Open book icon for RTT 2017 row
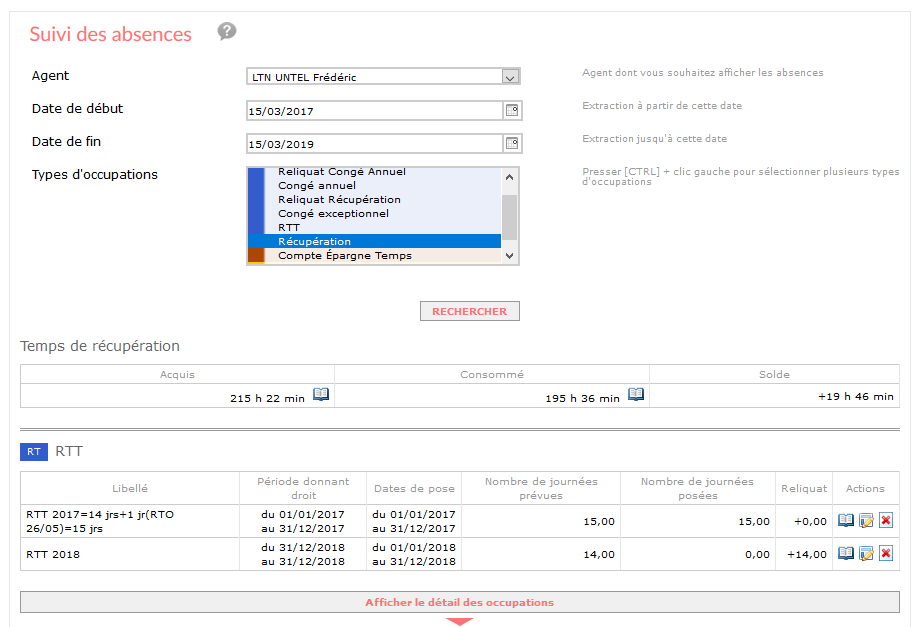 [846, 521]
